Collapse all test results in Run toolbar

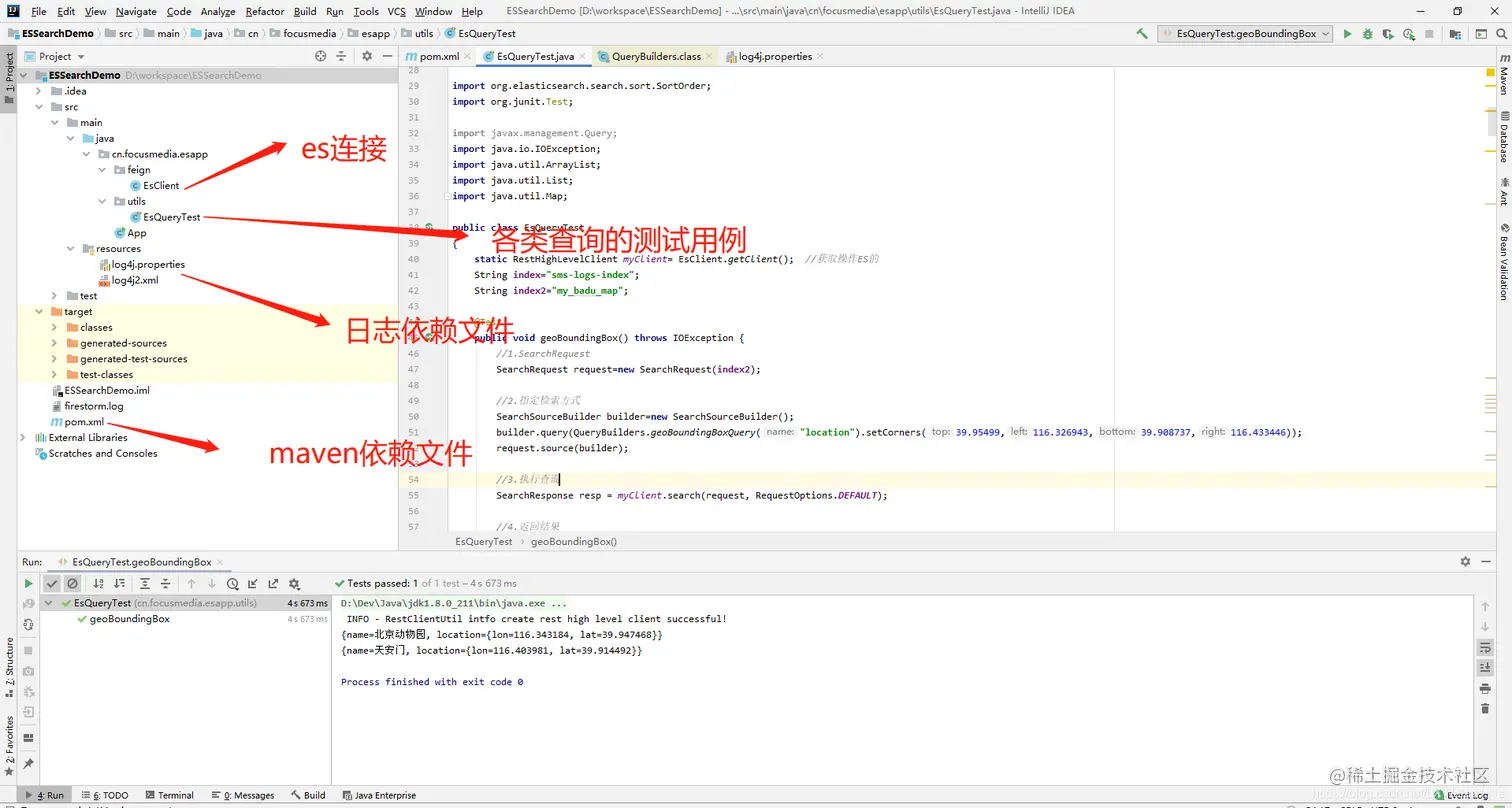(166, 583)
